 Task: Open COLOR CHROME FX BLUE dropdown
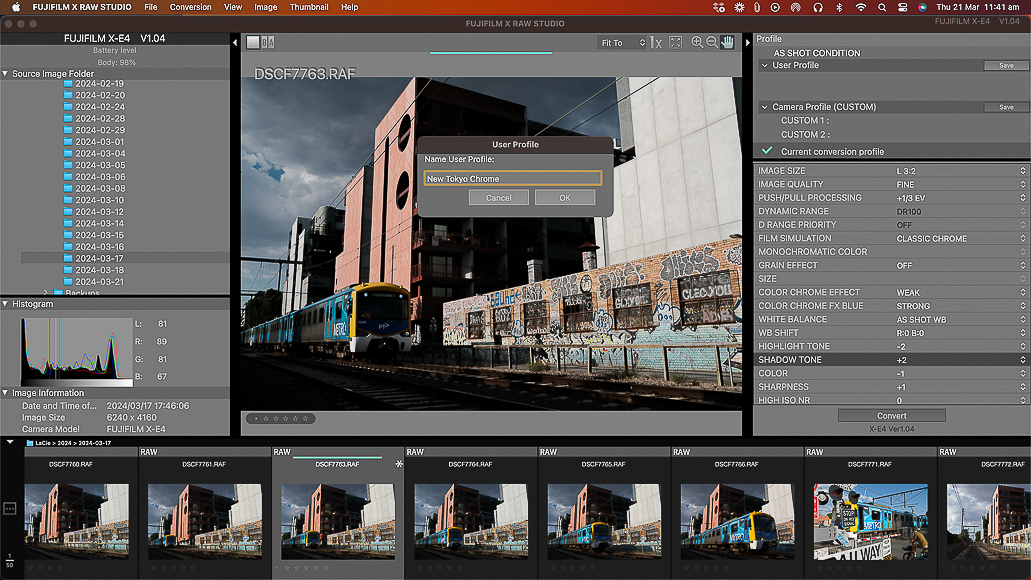click(960, 306)
